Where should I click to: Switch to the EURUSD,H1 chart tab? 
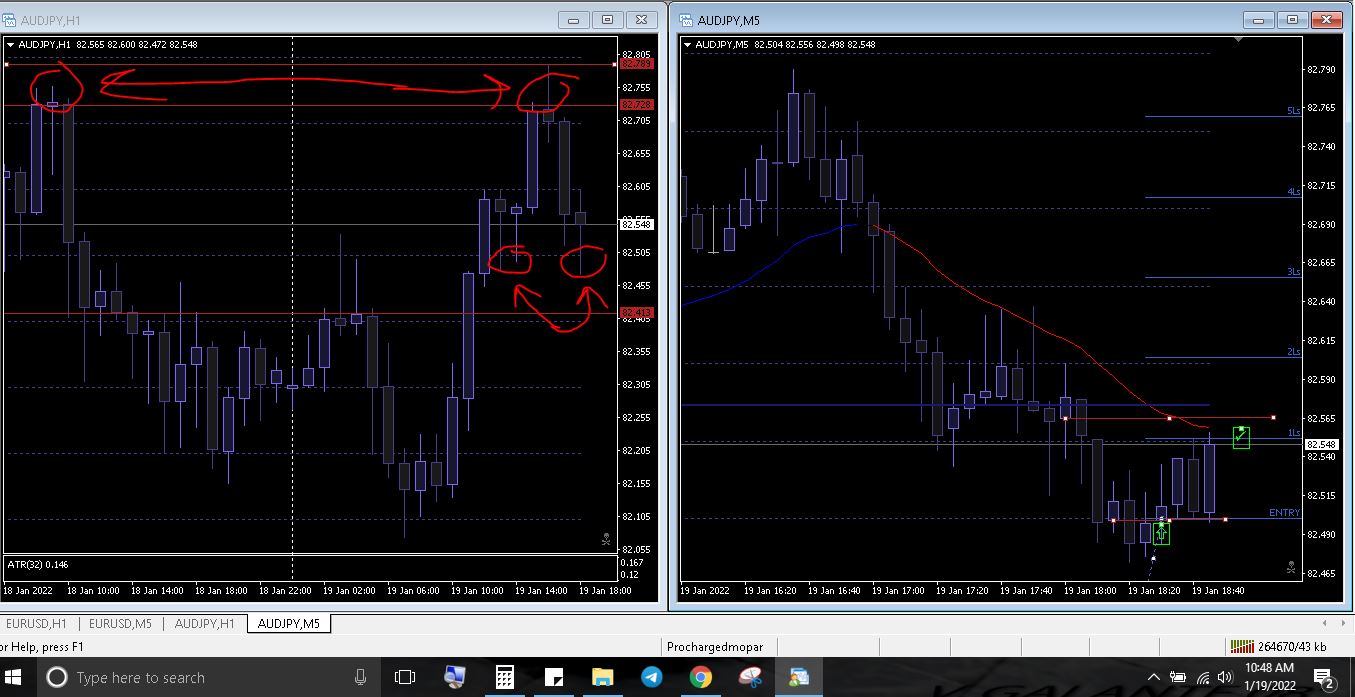click(x=37, y=623)
